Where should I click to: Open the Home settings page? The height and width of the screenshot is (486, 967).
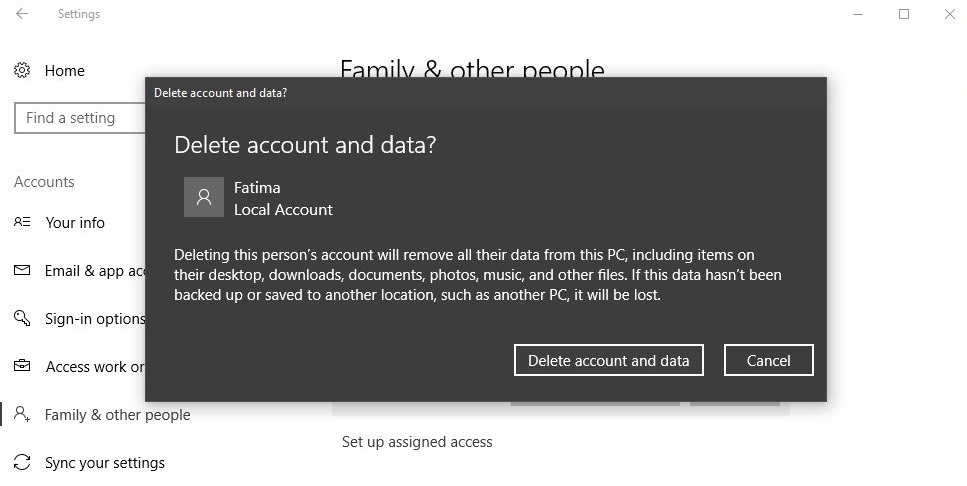click(x=65, y=71)
